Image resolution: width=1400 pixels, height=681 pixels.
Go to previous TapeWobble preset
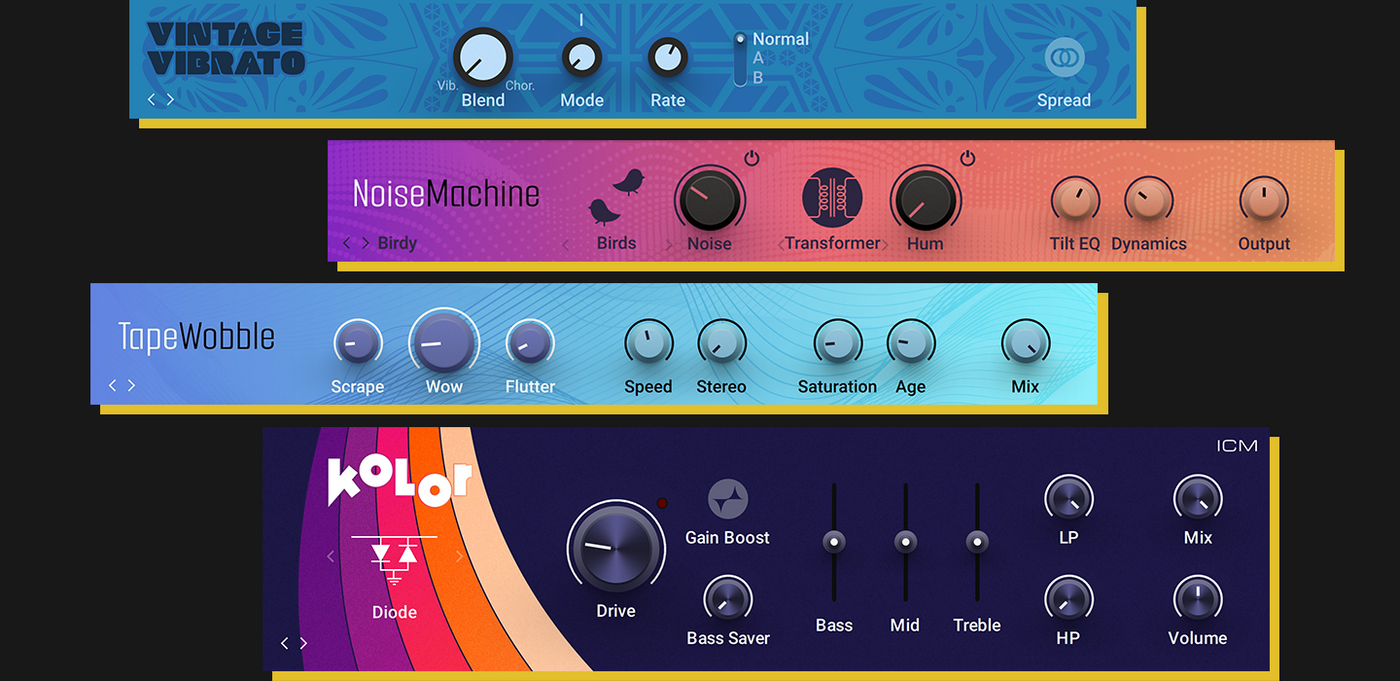(113, 385)
